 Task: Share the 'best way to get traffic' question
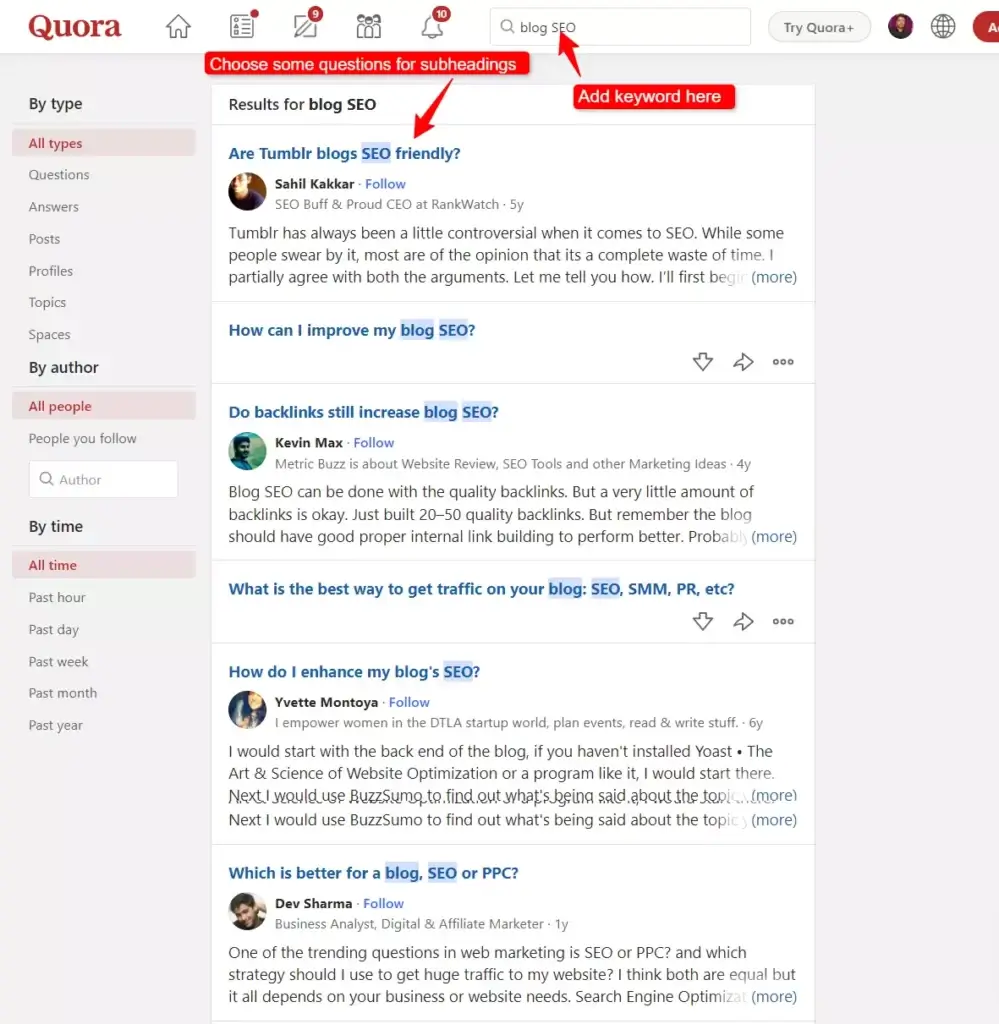click(x=743, y=621)
